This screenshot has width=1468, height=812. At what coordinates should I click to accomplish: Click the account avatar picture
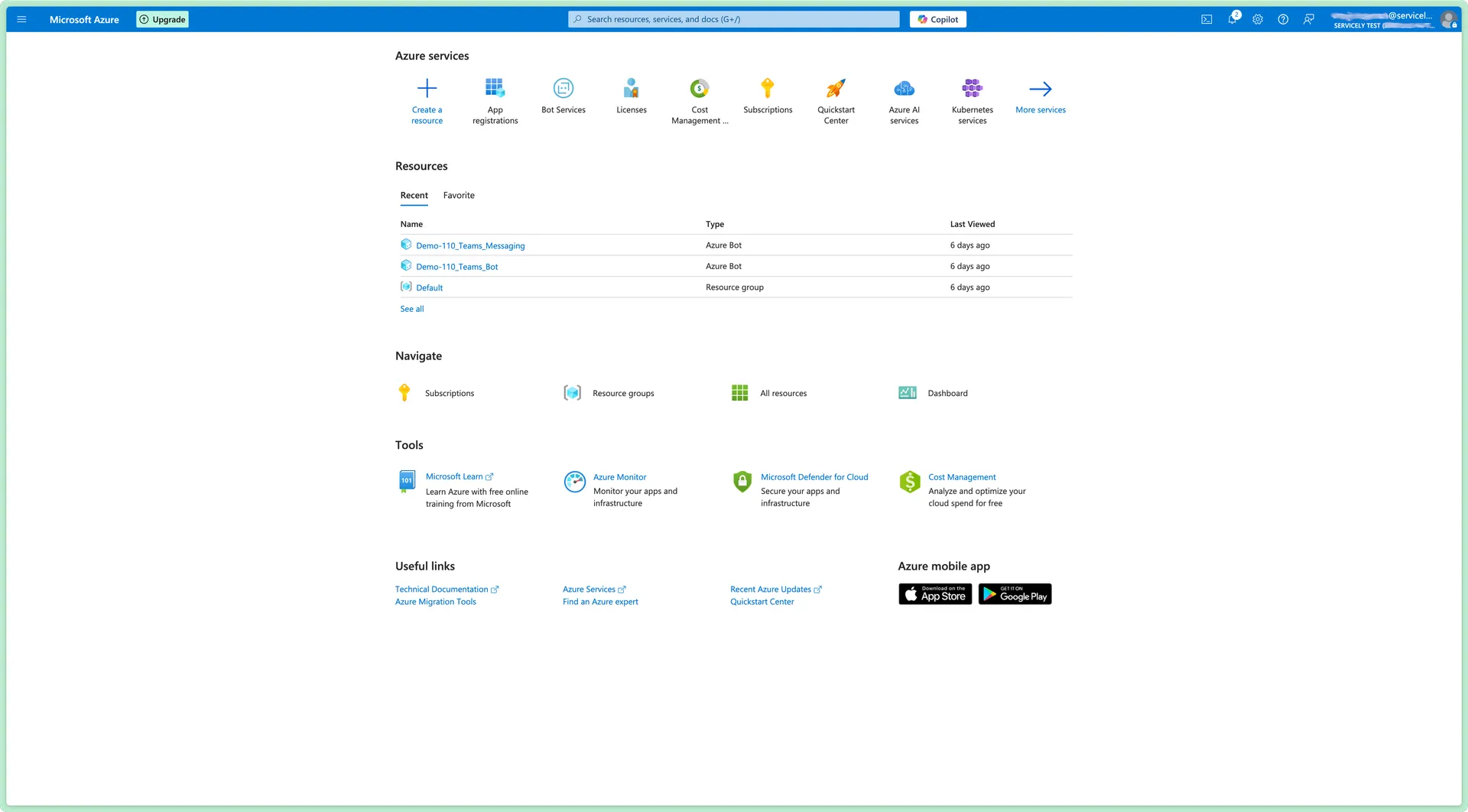(x=1448, y=19)
